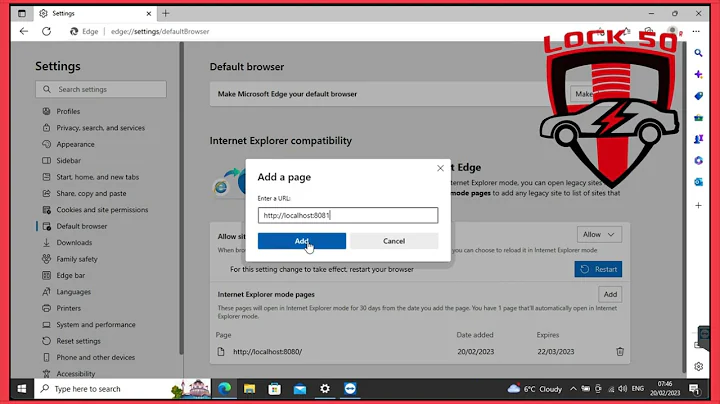Open Family safety settings
The image size is (720, 404).
point(77,259)
